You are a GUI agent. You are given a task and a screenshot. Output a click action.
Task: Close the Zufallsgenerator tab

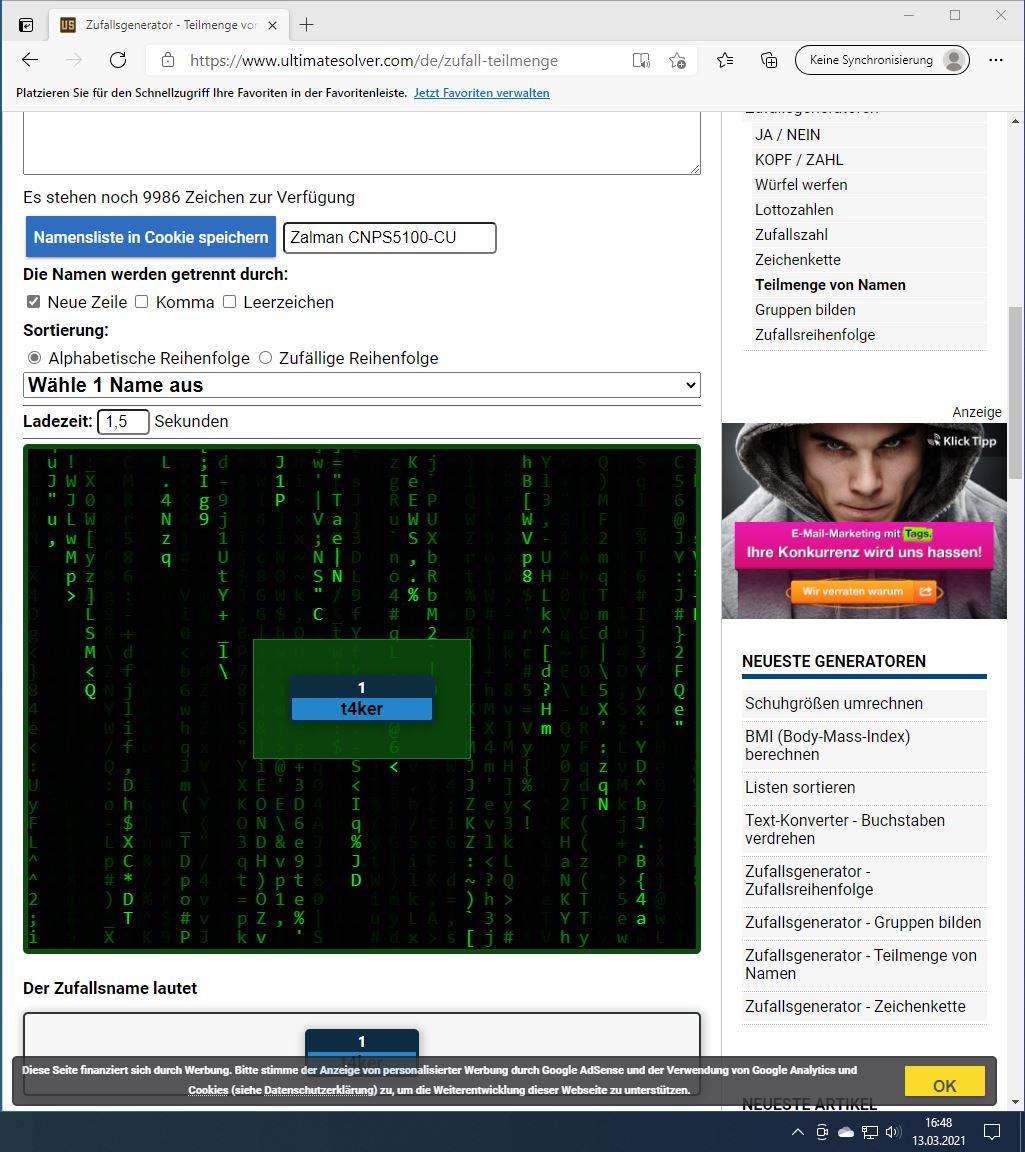click(x=273, y=25)
